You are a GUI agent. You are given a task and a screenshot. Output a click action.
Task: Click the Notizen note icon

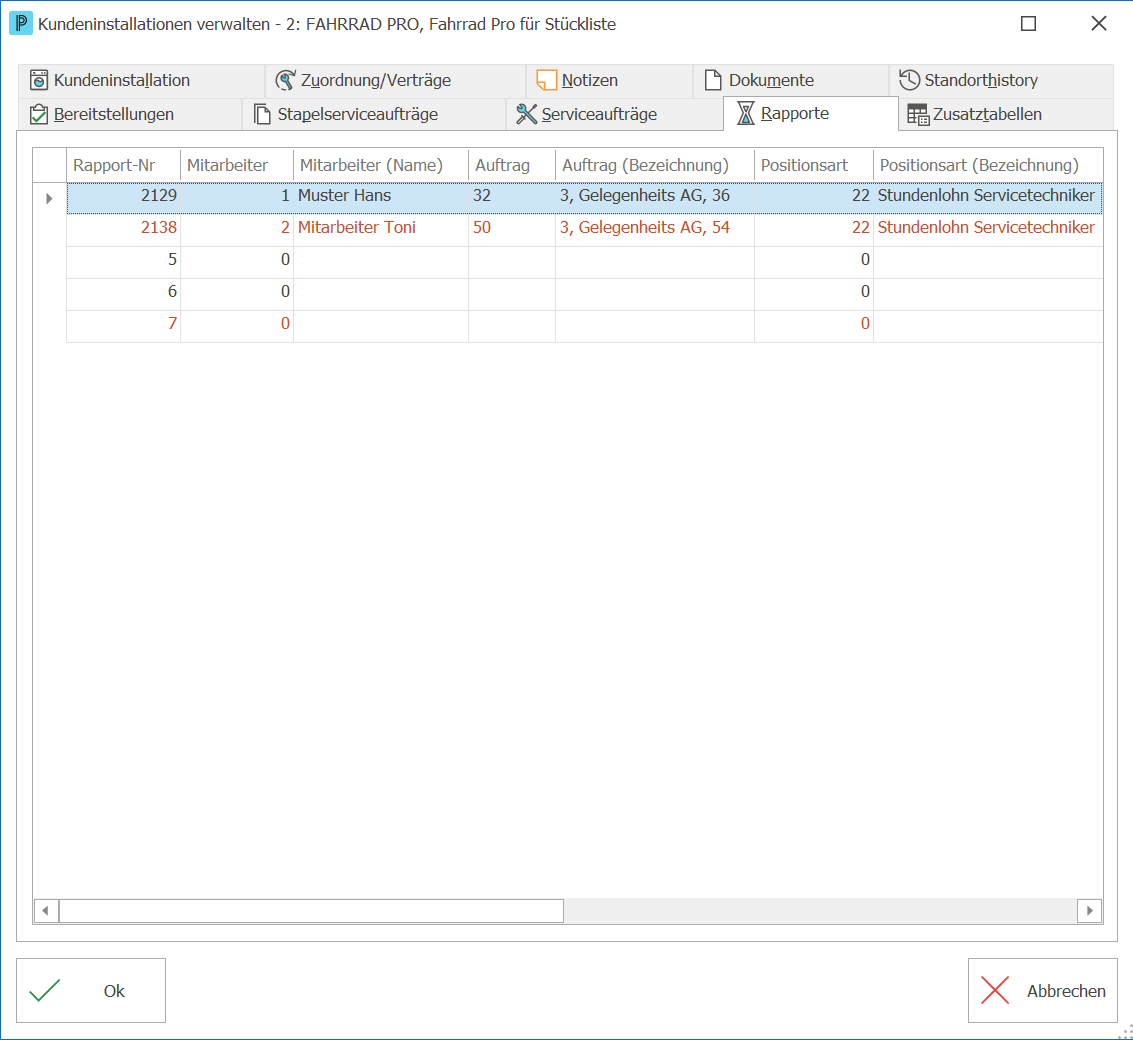pos(546,80)
